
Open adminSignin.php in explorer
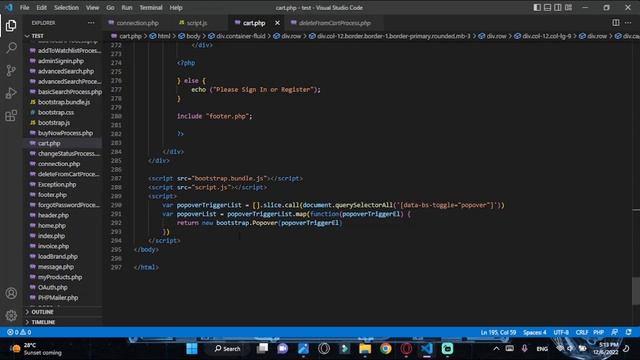pos(61,61)
